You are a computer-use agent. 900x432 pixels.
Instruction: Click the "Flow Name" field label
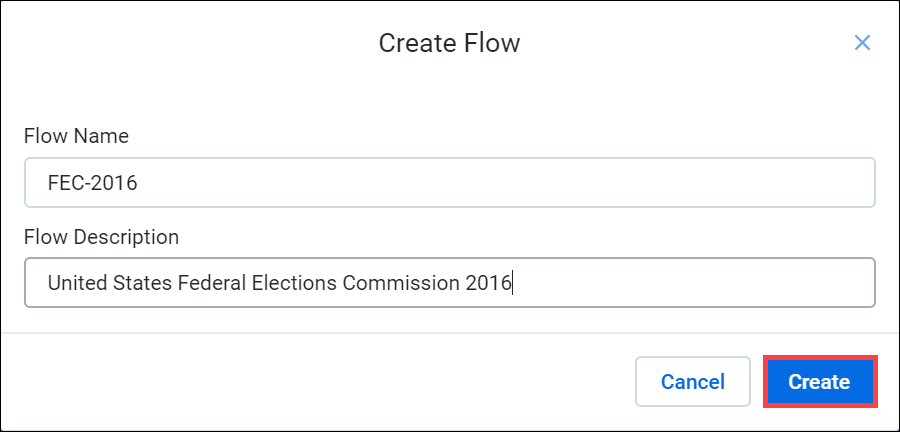[x=76, y=135]
